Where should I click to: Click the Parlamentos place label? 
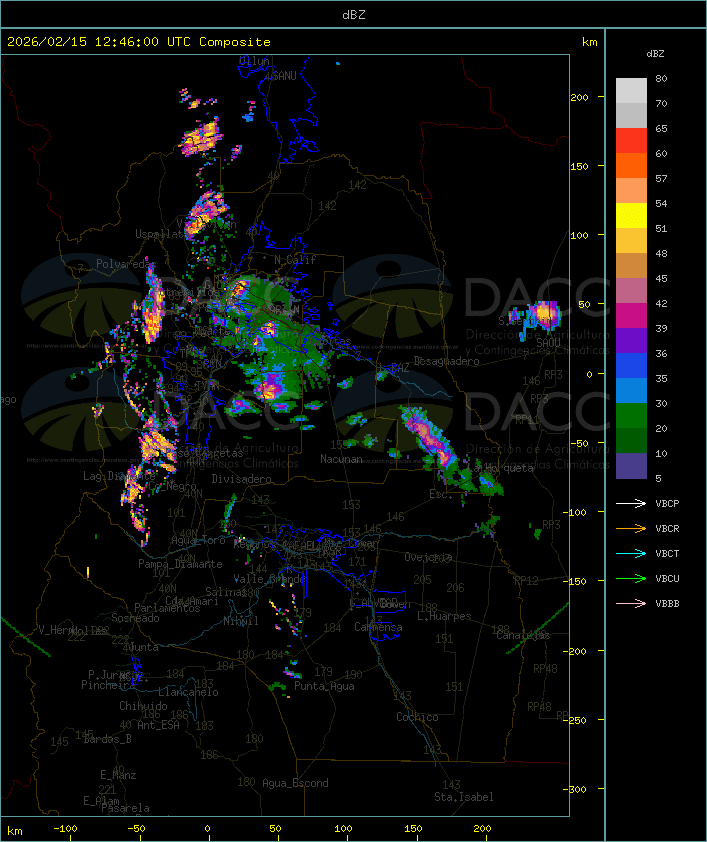[x=167, y=608]
